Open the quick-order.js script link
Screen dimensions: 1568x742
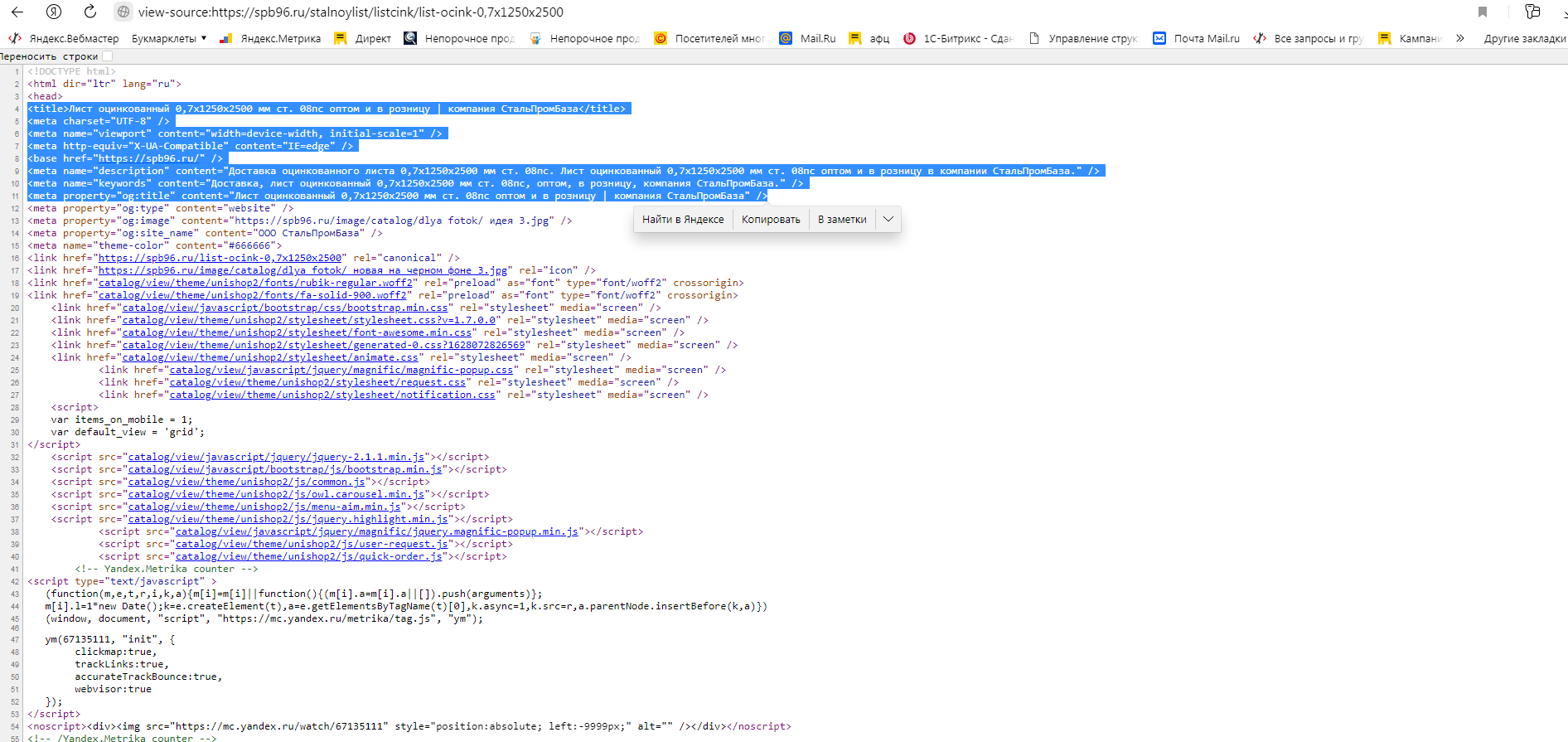(x=309, y=556)
